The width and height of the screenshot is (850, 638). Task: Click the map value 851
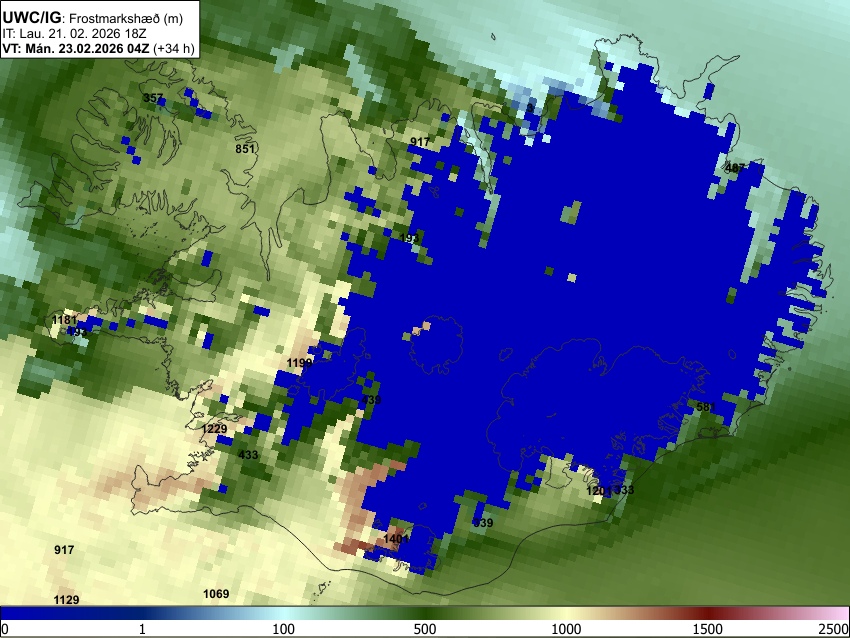click(245, 149)
